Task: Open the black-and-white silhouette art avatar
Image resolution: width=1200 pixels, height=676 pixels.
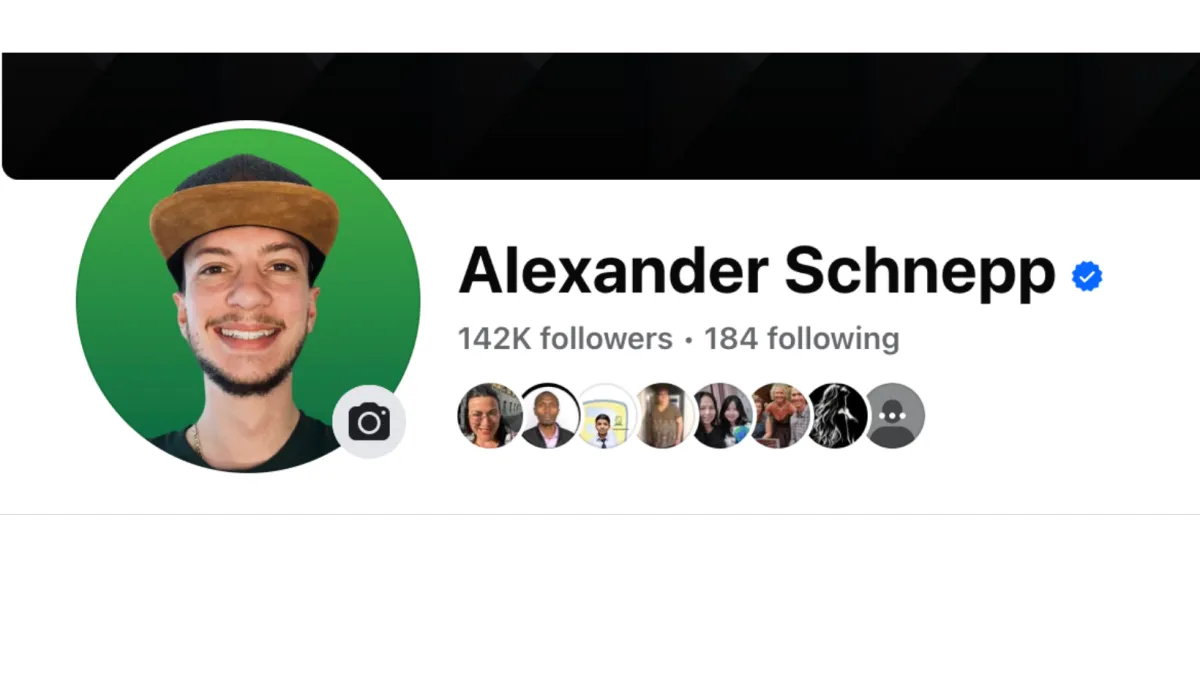Action: (836, 416)
